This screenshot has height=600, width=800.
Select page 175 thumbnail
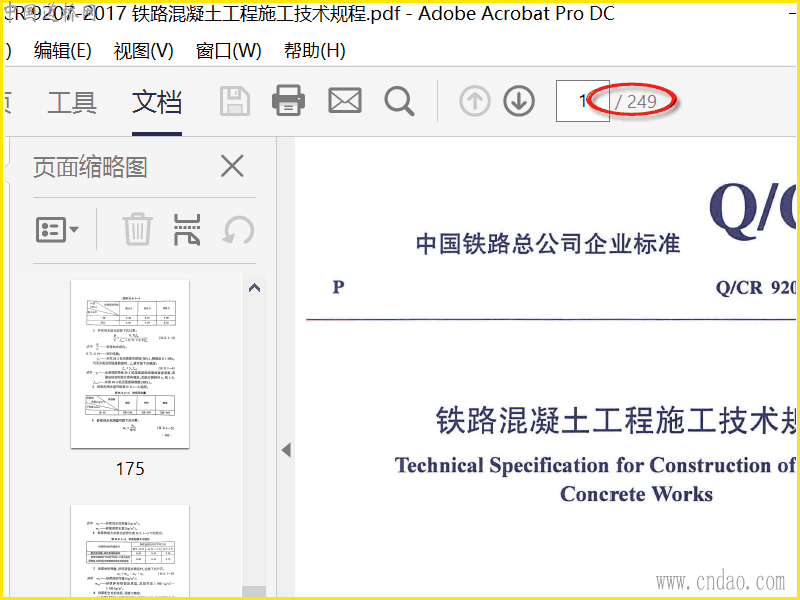click(130, 364)
